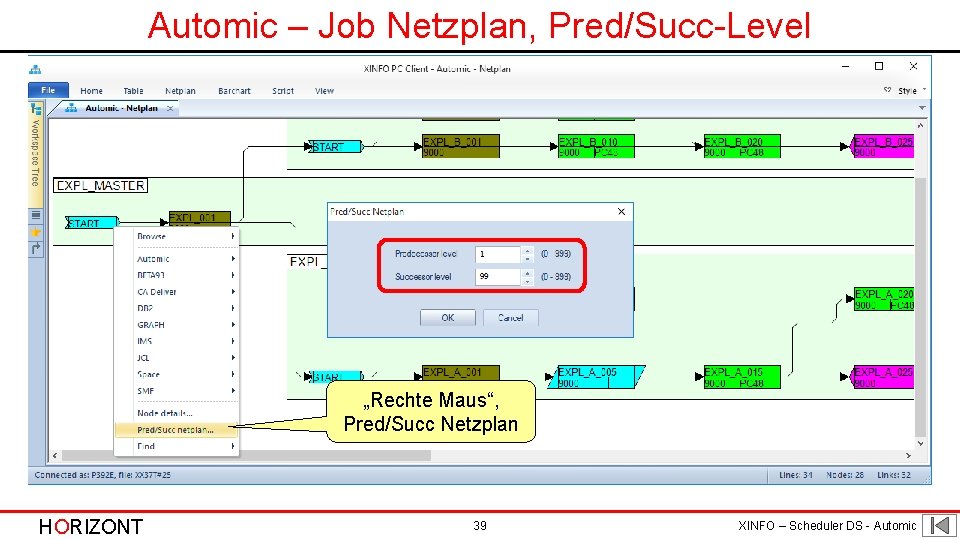Click vertical scrollbar down arrow
This screenshot has height=540, width=960.
921,444
